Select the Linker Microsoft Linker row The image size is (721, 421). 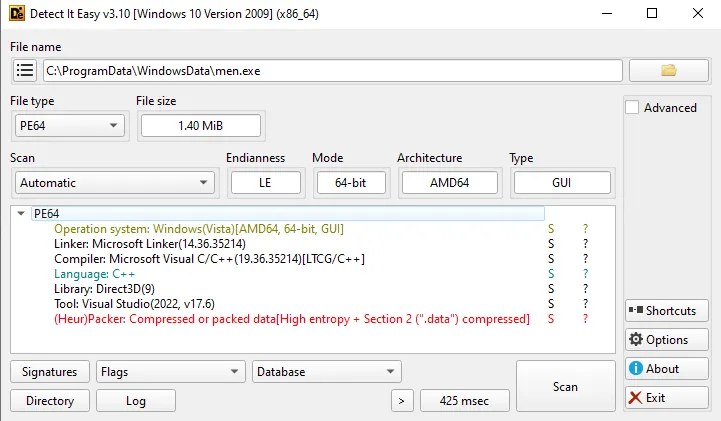[150, 244]
